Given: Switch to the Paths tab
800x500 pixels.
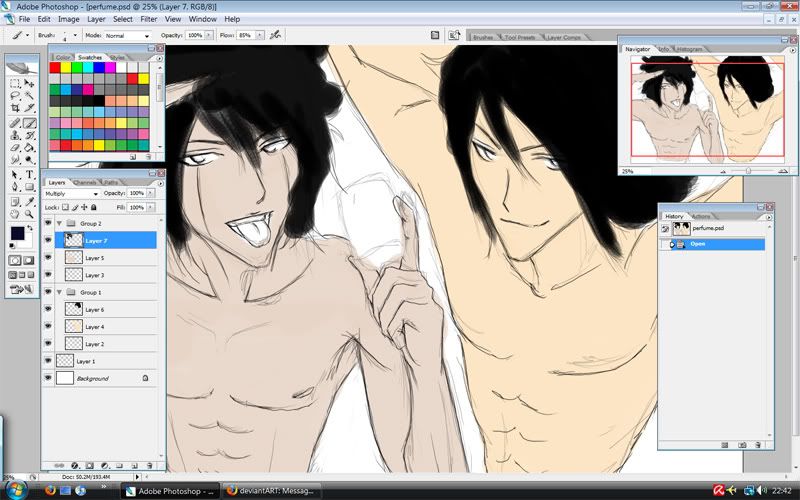Looking at the screenshot, I should pyautogui.click(x=110, y=182).
